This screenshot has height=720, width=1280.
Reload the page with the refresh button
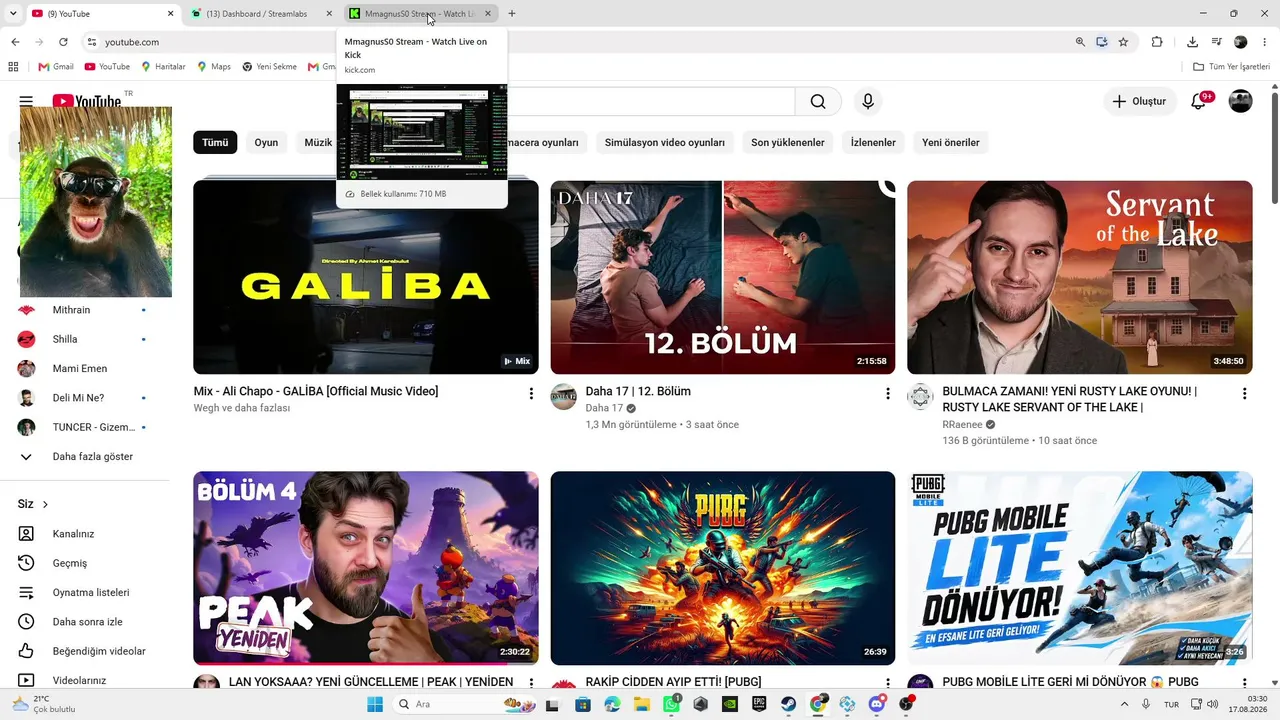[63, 42]
